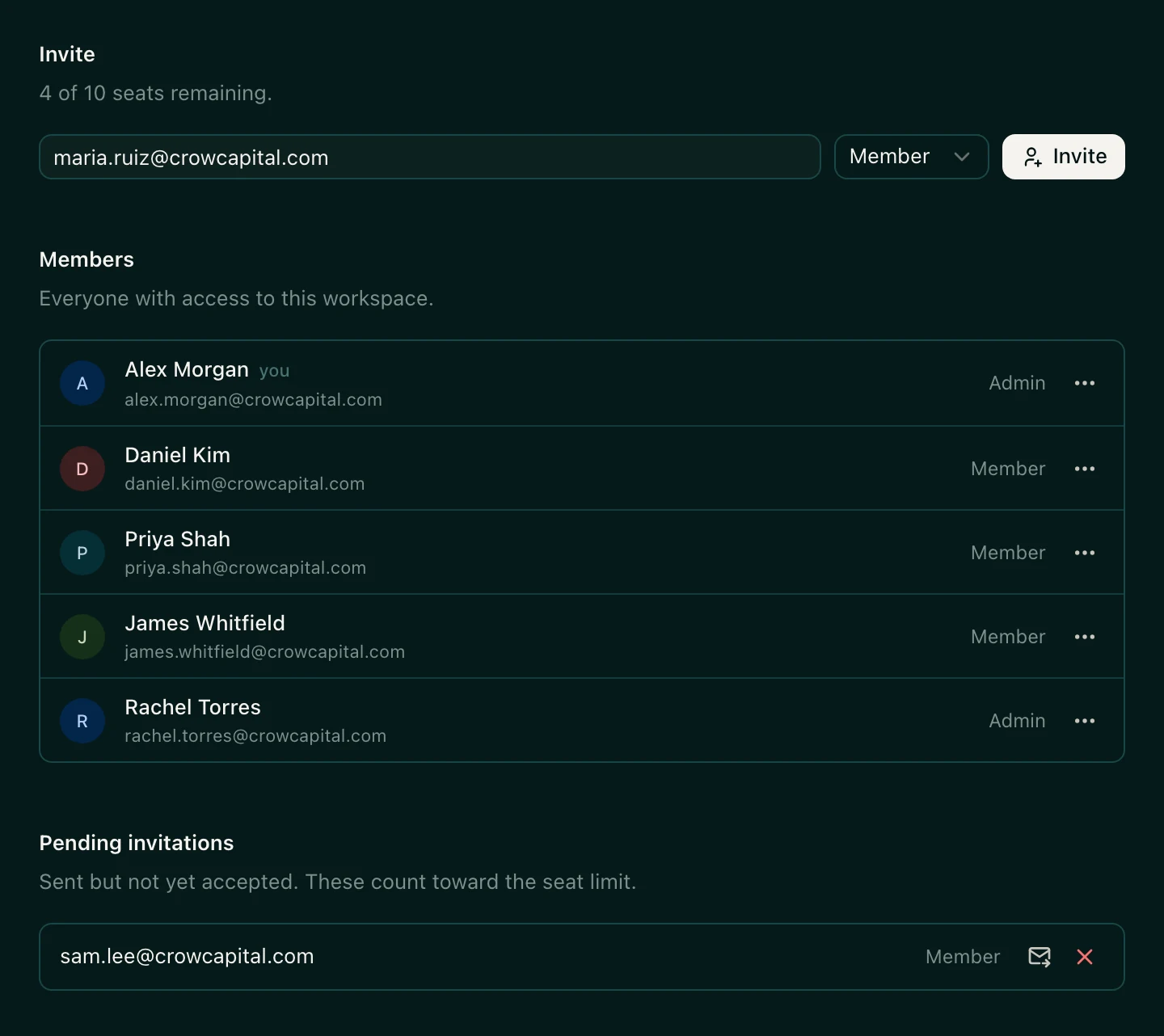Open the more options menu for Alex Morgan
This screenshot has height=1036, width=1164.
pyautogui.click(x=1085, y=383)
